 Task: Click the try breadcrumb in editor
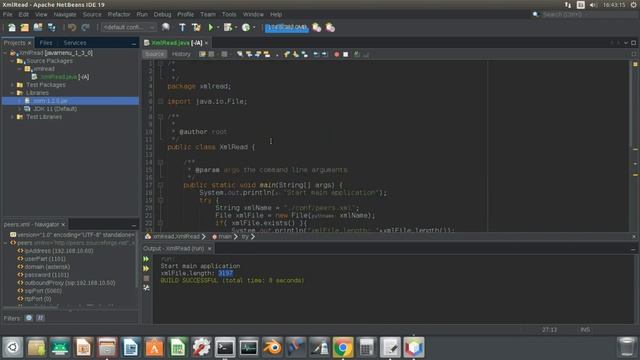tap(245, 237)
